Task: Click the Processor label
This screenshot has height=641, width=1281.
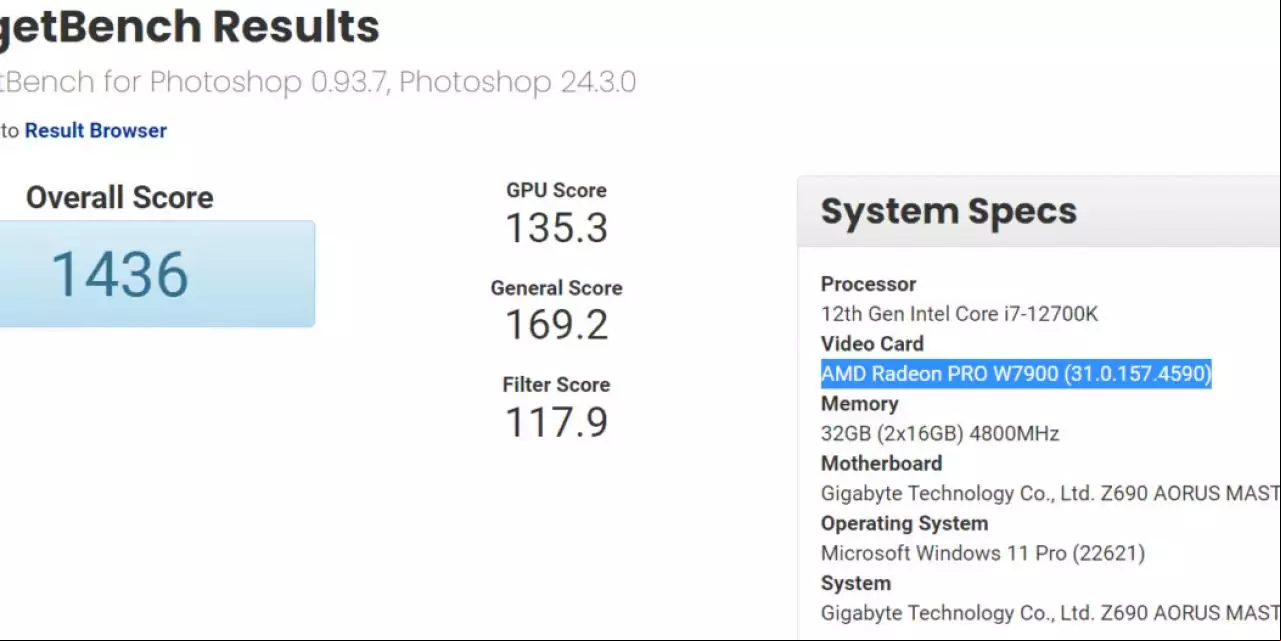Action: [868, 284]
